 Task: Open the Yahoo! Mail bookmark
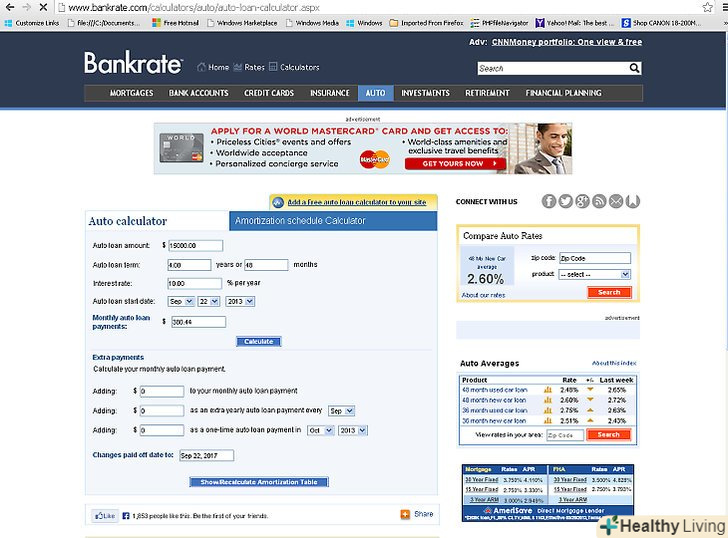(x=575, y=23)
